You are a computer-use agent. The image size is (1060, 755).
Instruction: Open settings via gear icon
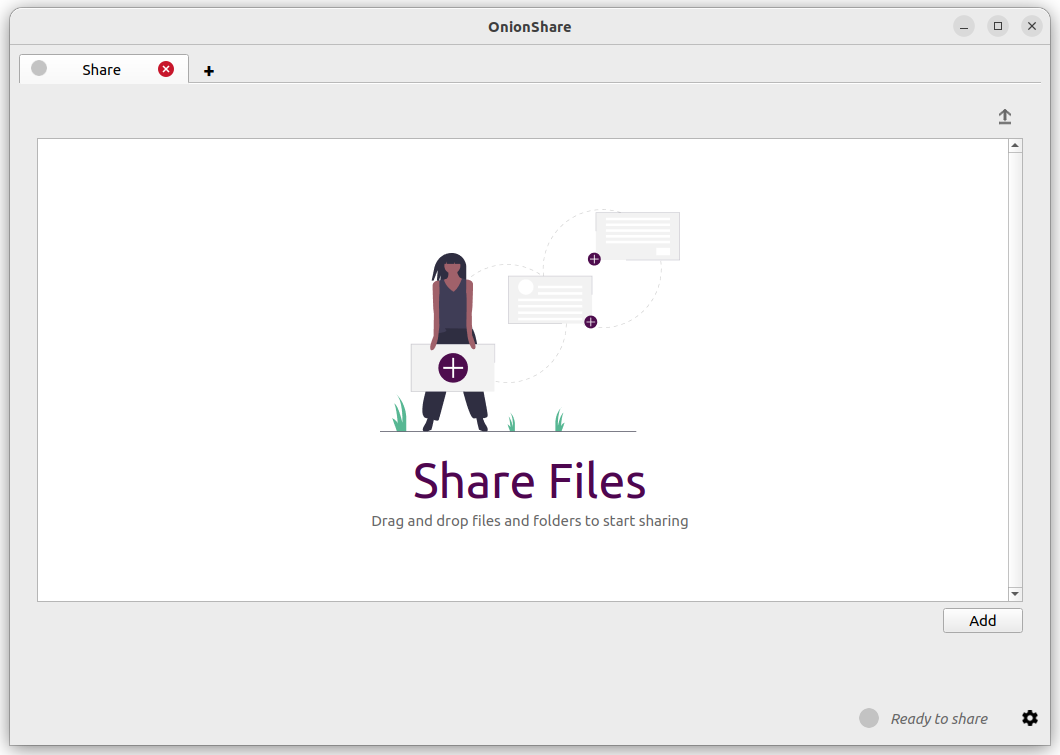1030,718
